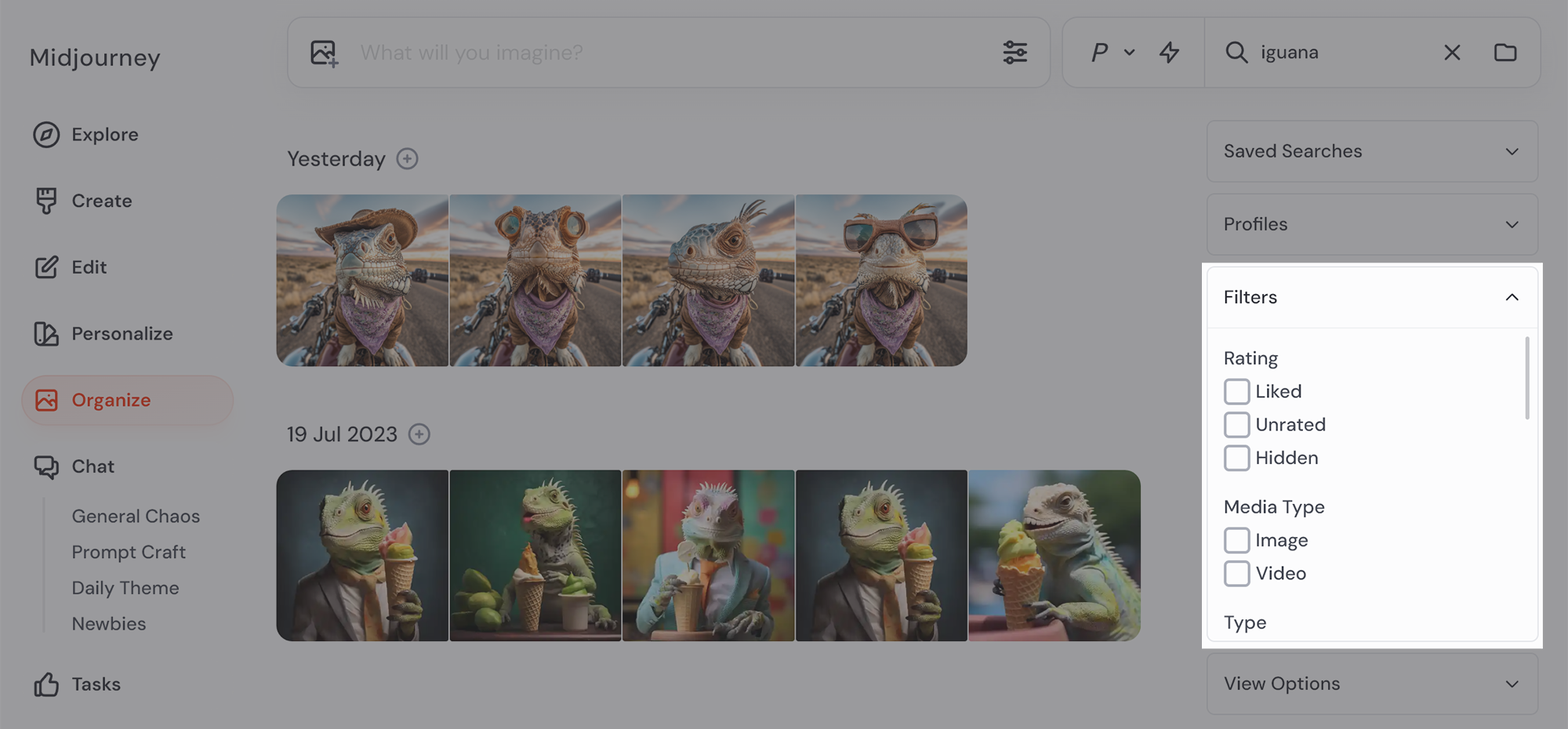Check the Unrated rating filter
This screenshot has height=729, width=1568.
(x=1236, y=425)
